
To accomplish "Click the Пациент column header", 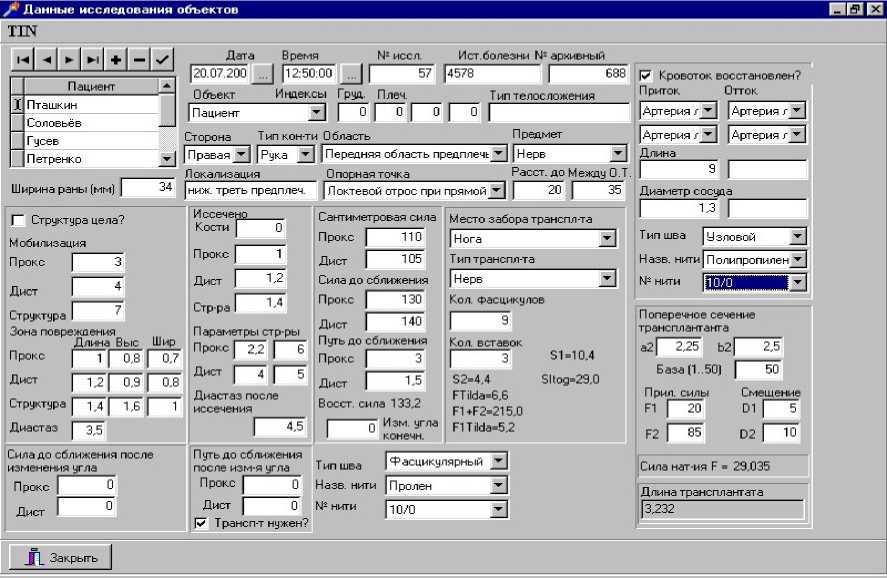I will tap(92, 86).
